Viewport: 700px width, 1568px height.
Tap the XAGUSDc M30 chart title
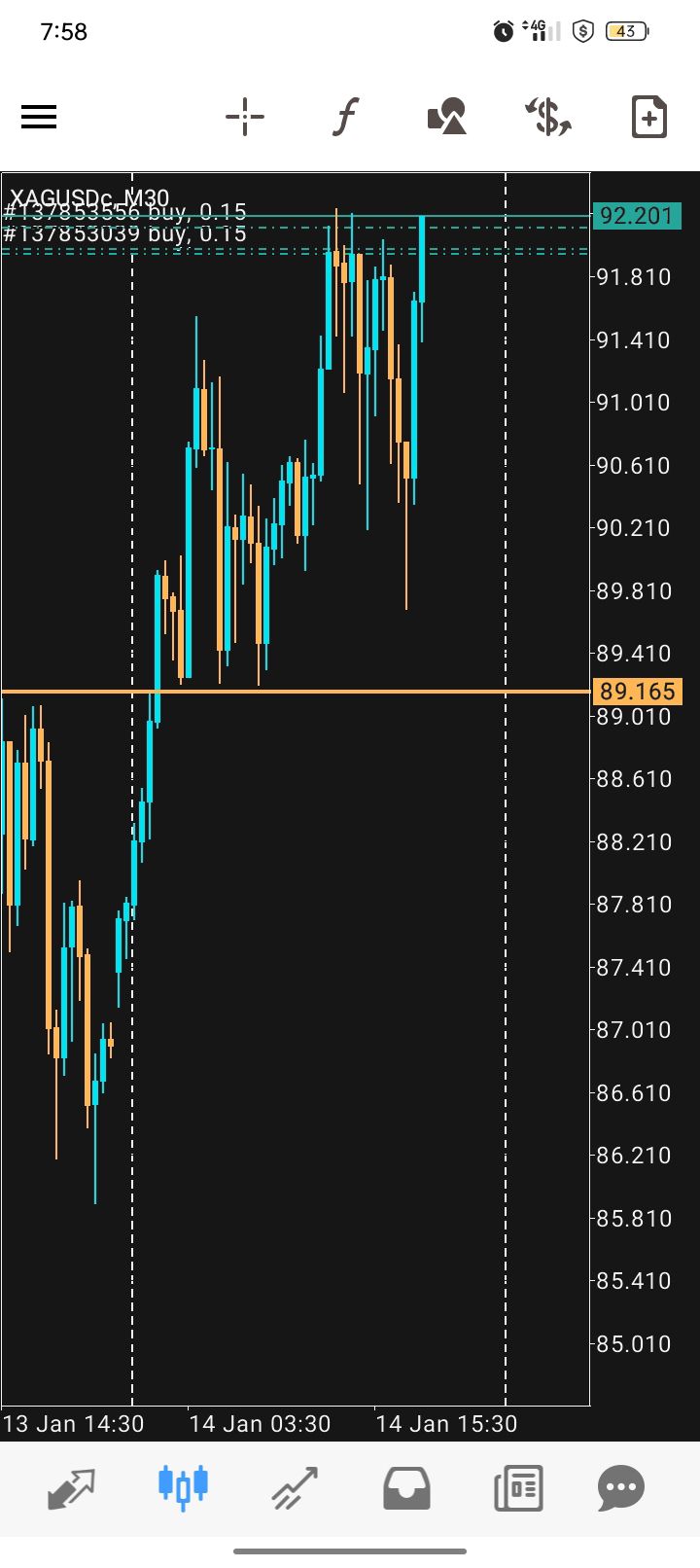89,199
